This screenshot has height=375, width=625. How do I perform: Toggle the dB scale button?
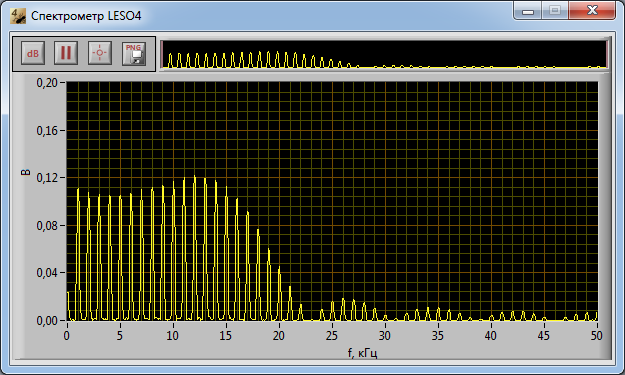pyautogui.click(x=32, y=53)
